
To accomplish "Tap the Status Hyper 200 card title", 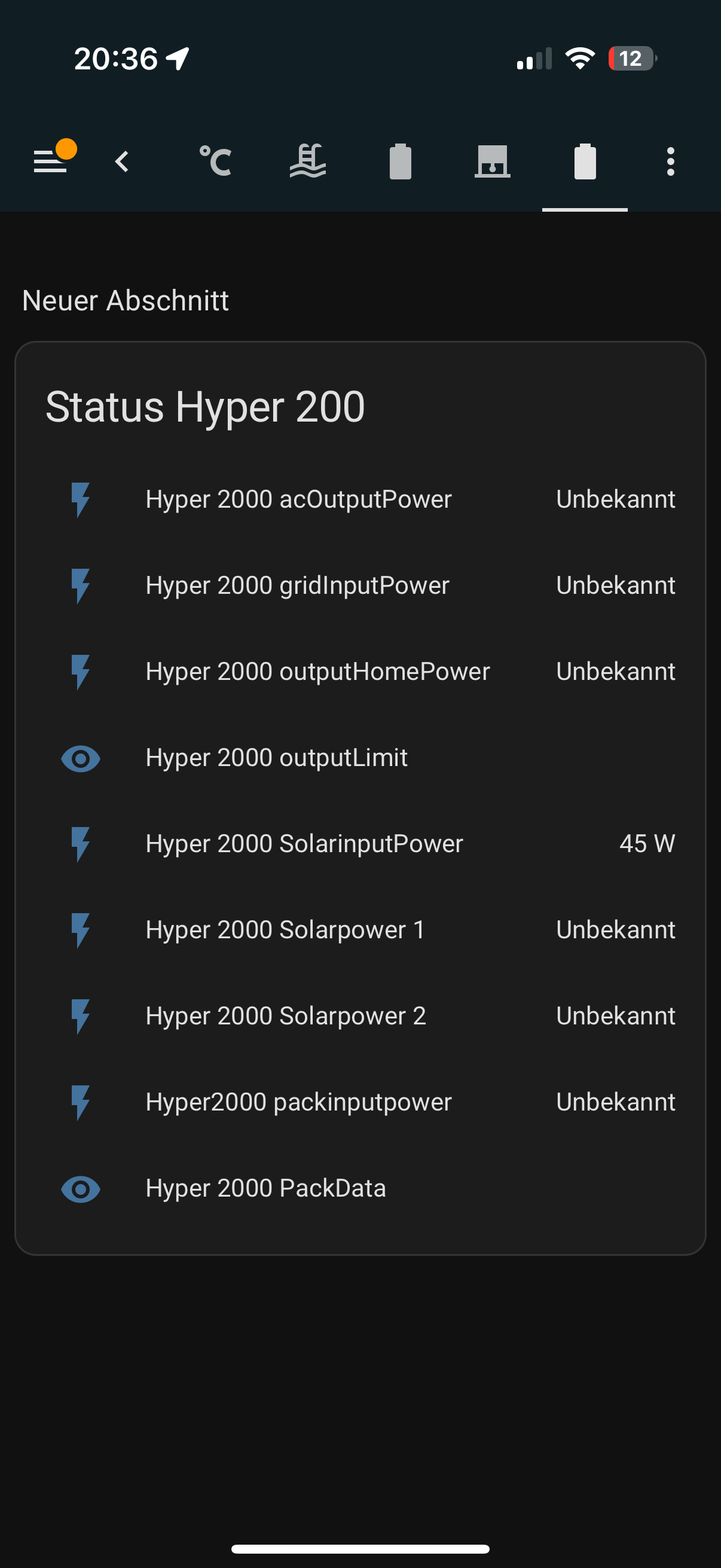I will (x=205, y=407).
